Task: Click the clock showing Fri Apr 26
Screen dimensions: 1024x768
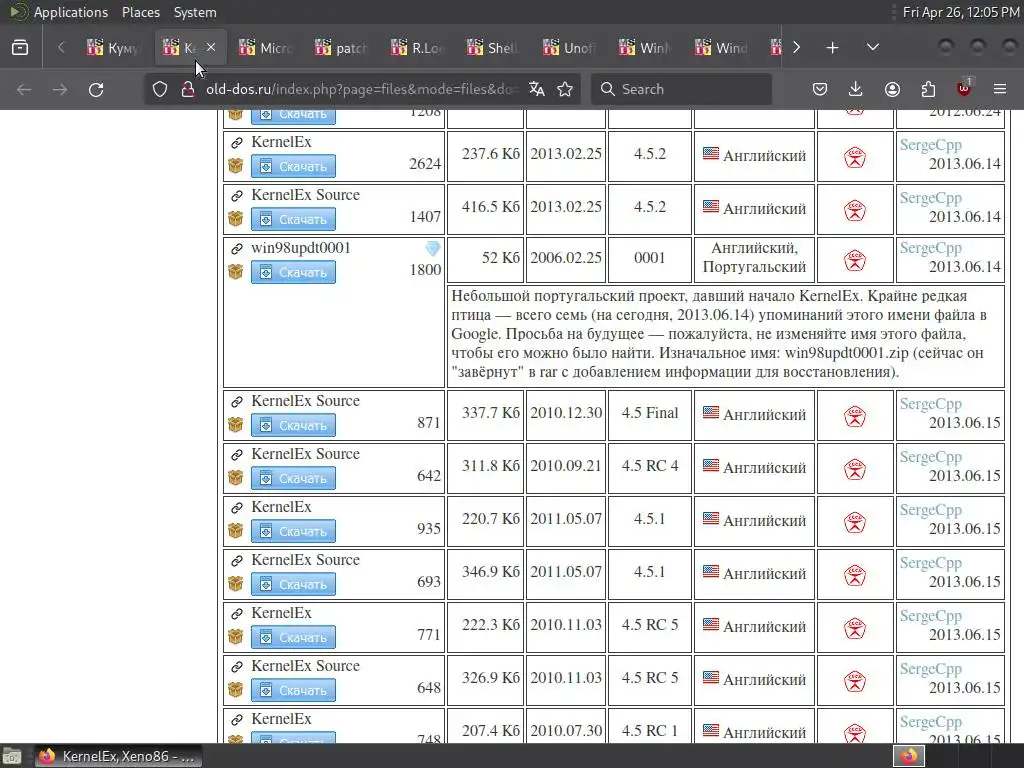Action: click(x=960, y=12)
